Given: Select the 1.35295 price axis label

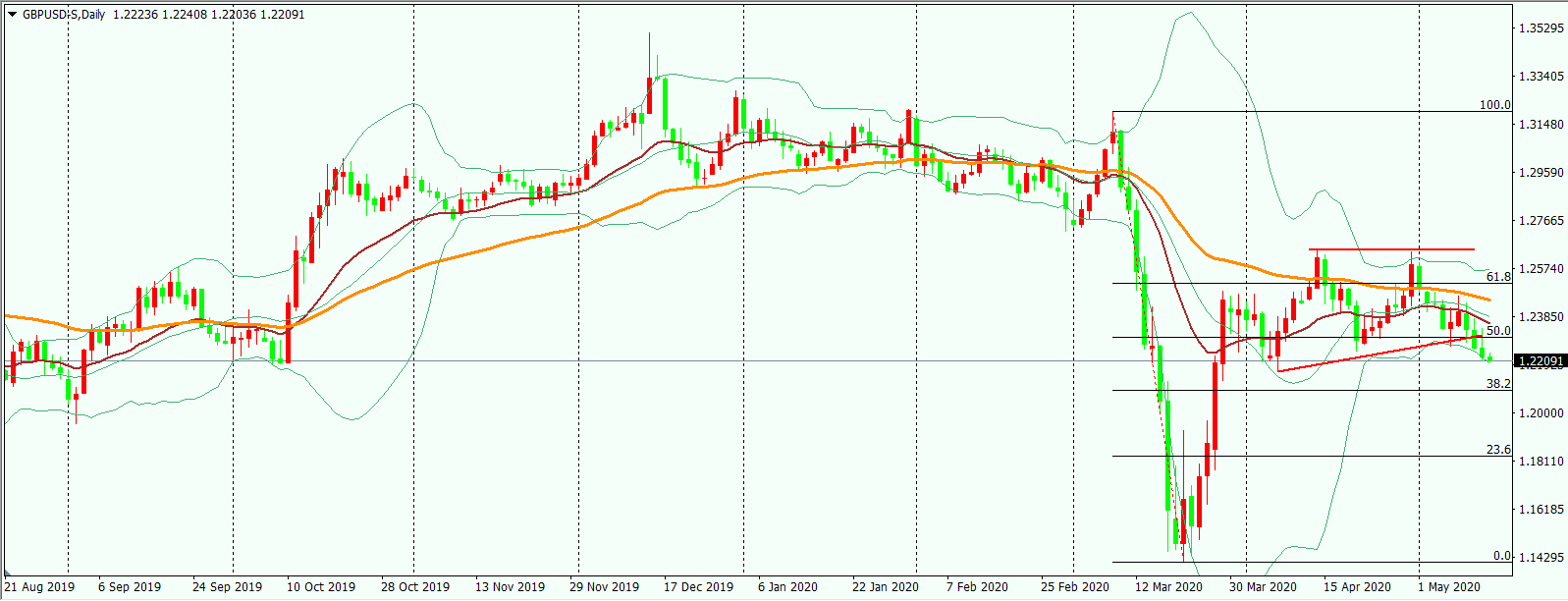Looking at the screenshot, I should pyautogui.click(x=1541, y=28).
